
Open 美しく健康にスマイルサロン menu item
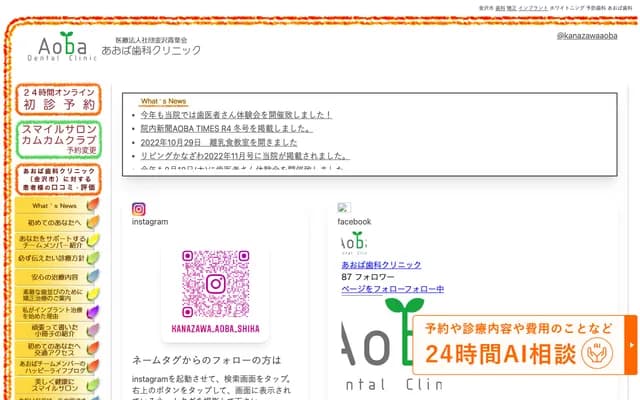(x=54, y=385)
